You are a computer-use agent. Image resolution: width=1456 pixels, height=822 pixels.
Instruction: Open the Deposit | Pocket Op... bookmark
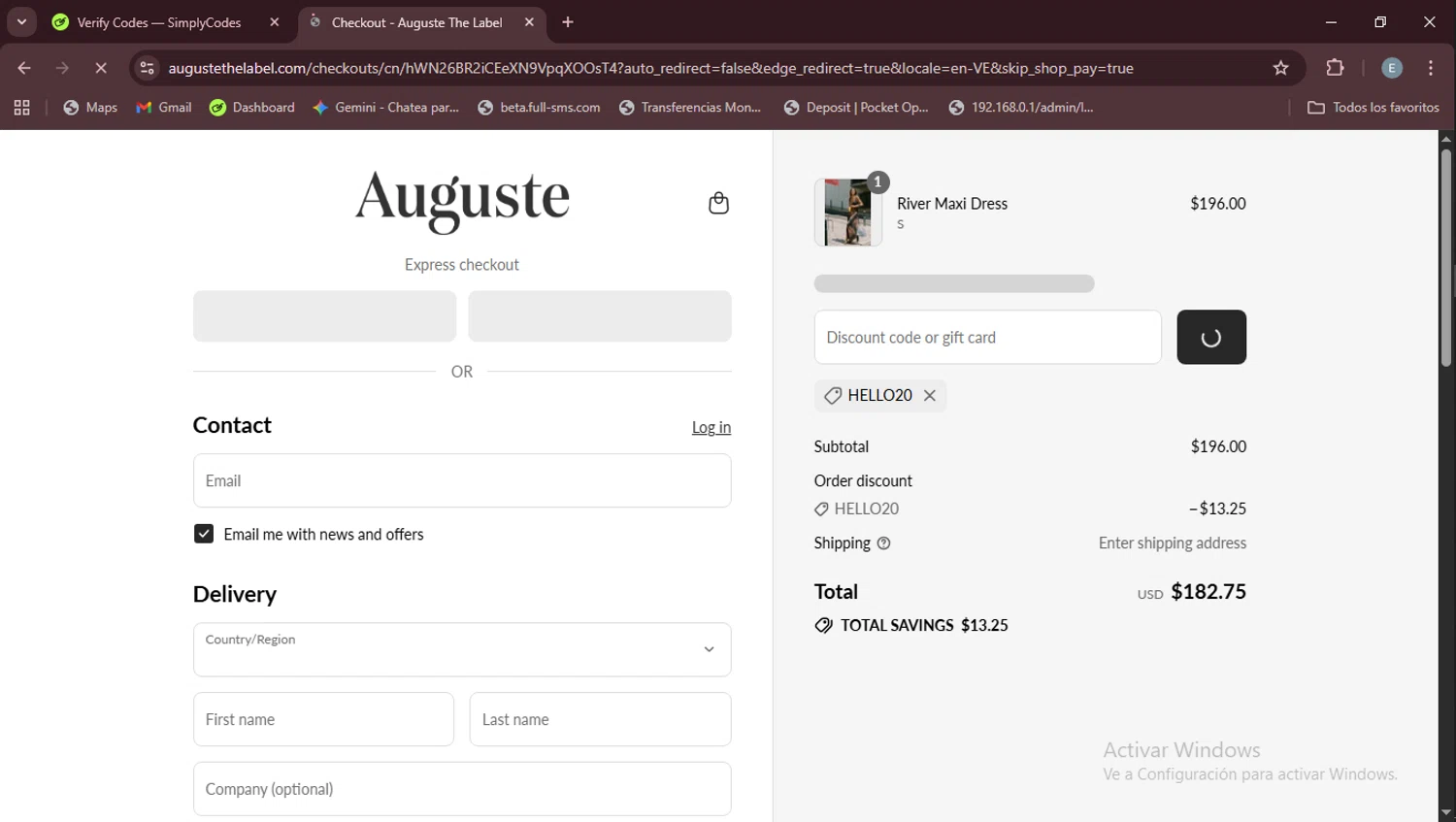856,108
